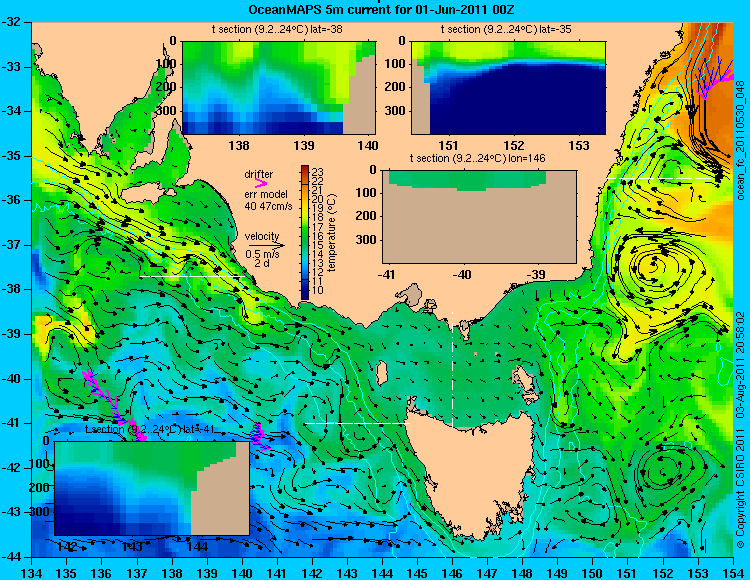Click King Island in Bass Strait
The image size is (750, 580).
382,371
